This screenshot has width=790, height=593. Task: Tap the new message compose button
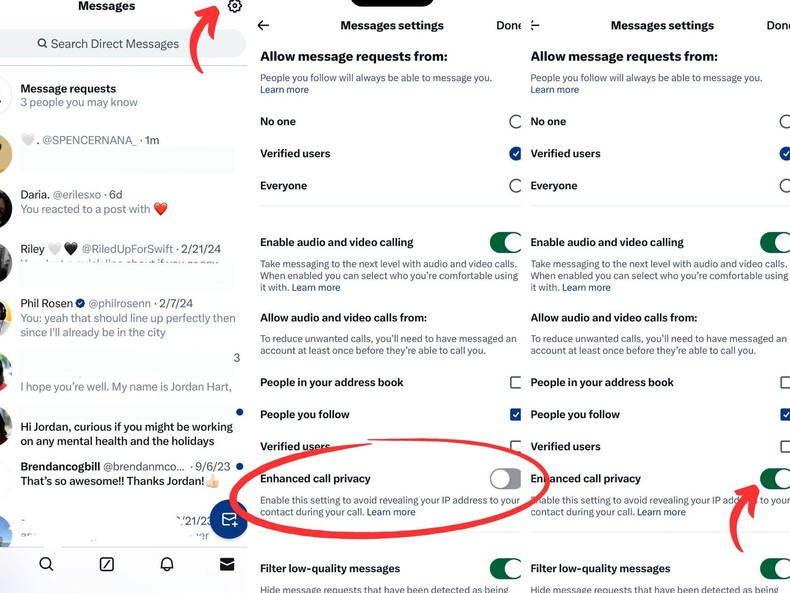coord(229,519)
